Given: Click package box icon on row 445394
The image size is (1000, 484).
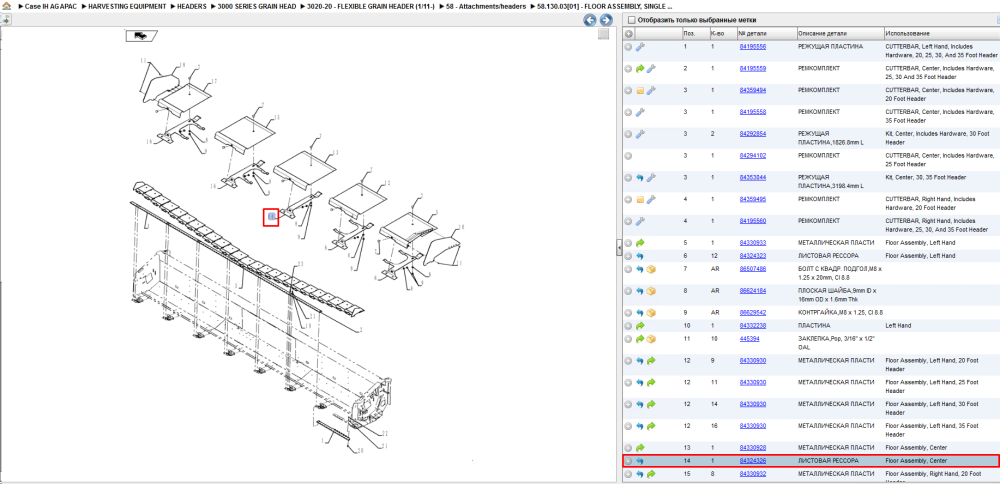Looking at the screenshot, I should pyautogui.click(x=651, y=339).
